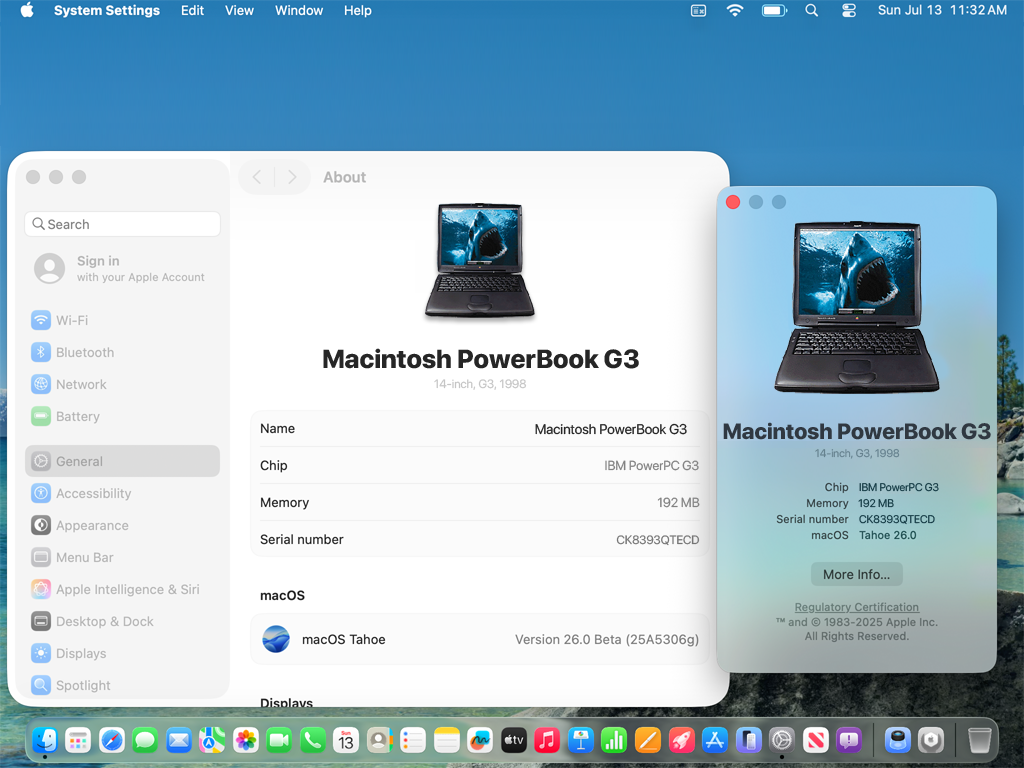Open the System Settings menu
1024x768 pixels.
[106, 10]
